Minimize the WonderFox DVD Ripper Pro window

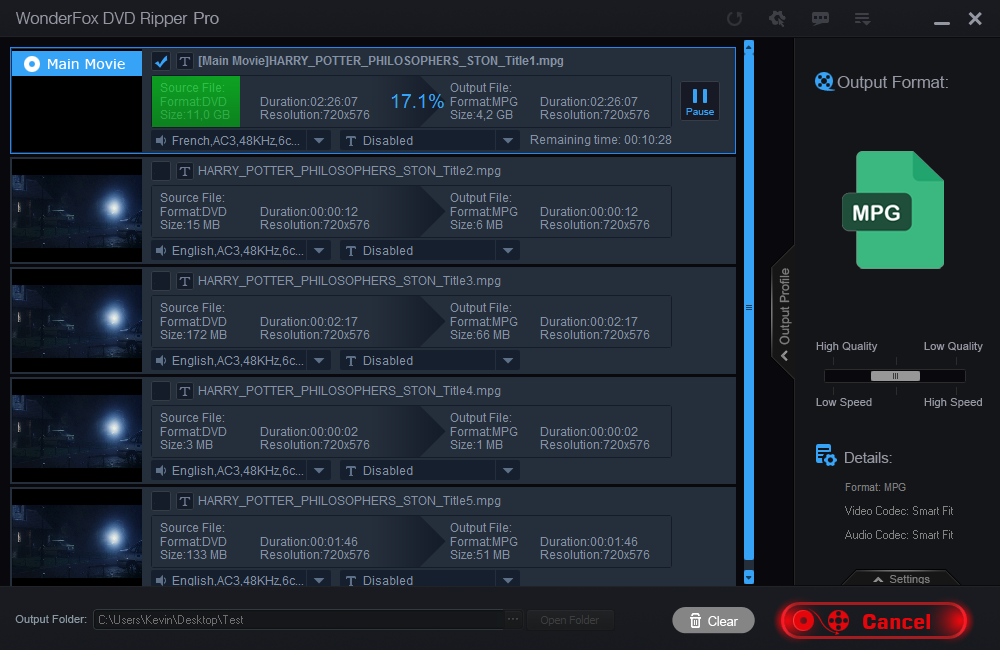click(x=941, y=21)
